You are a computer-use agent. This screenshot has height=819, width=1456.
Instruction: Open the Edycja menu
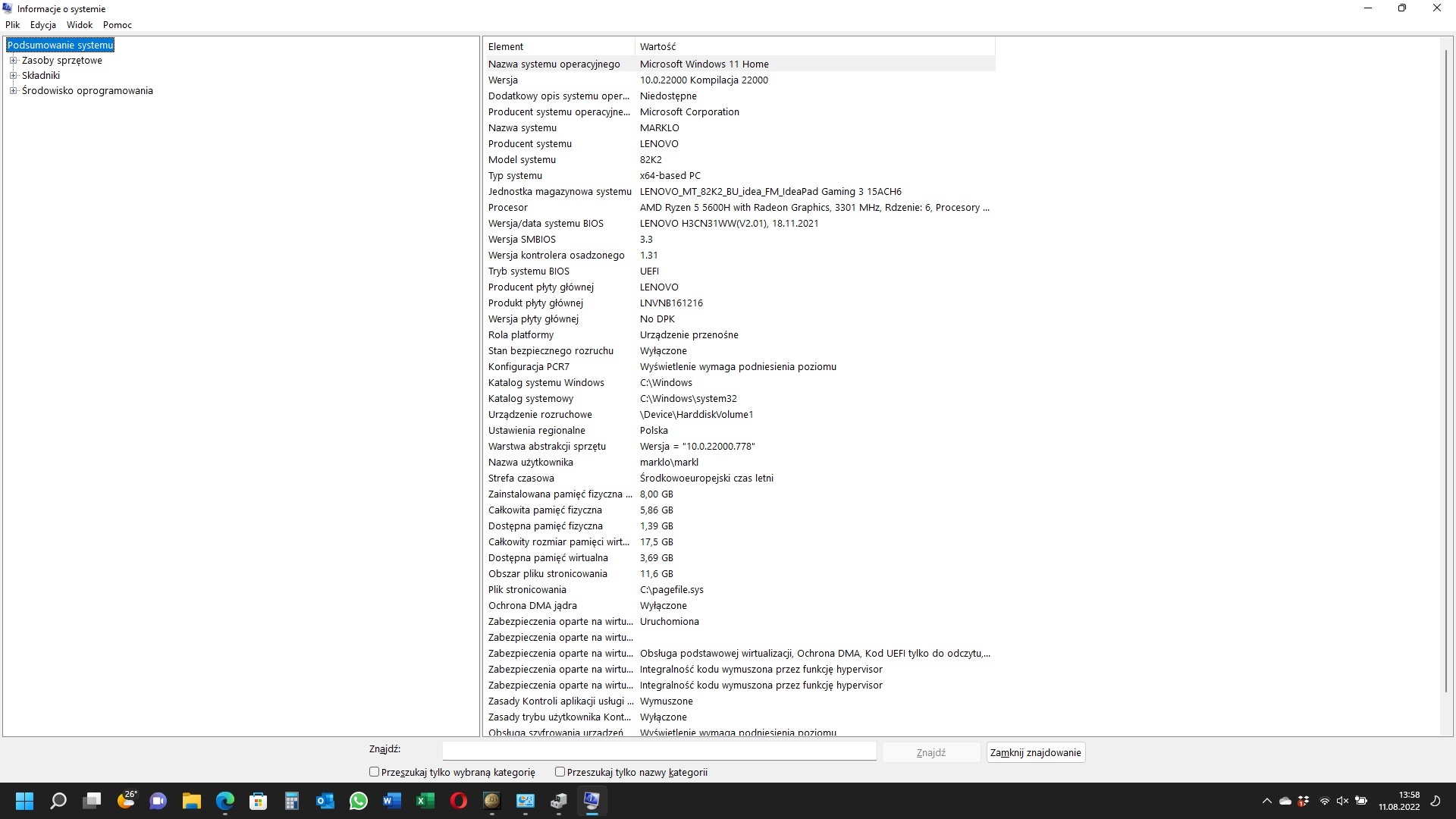coord(43,25)
